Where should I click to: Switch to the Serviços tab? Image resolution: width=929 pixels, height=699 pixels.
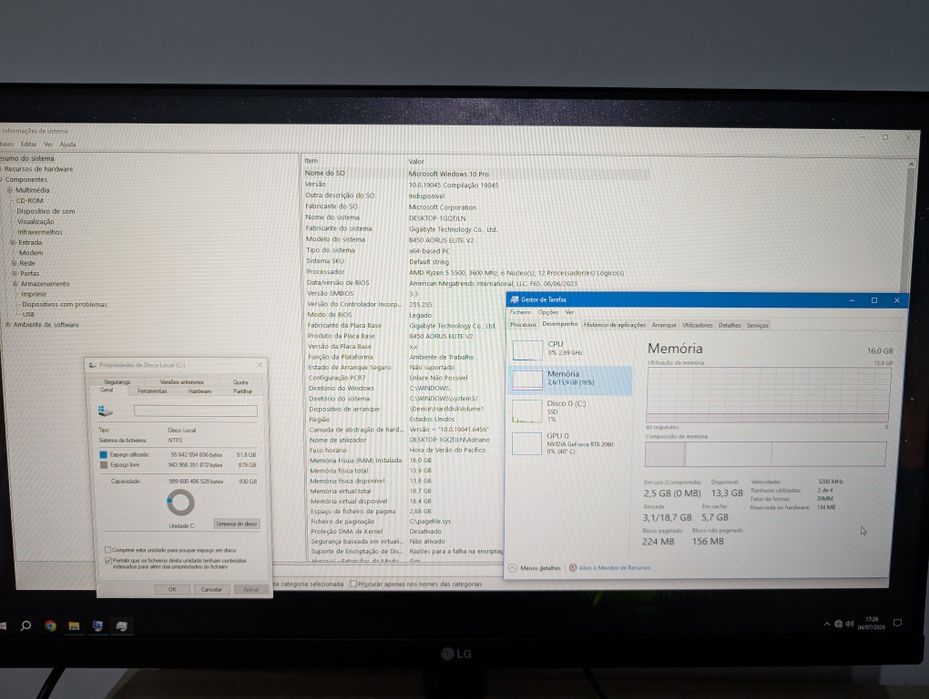point(757,325)
